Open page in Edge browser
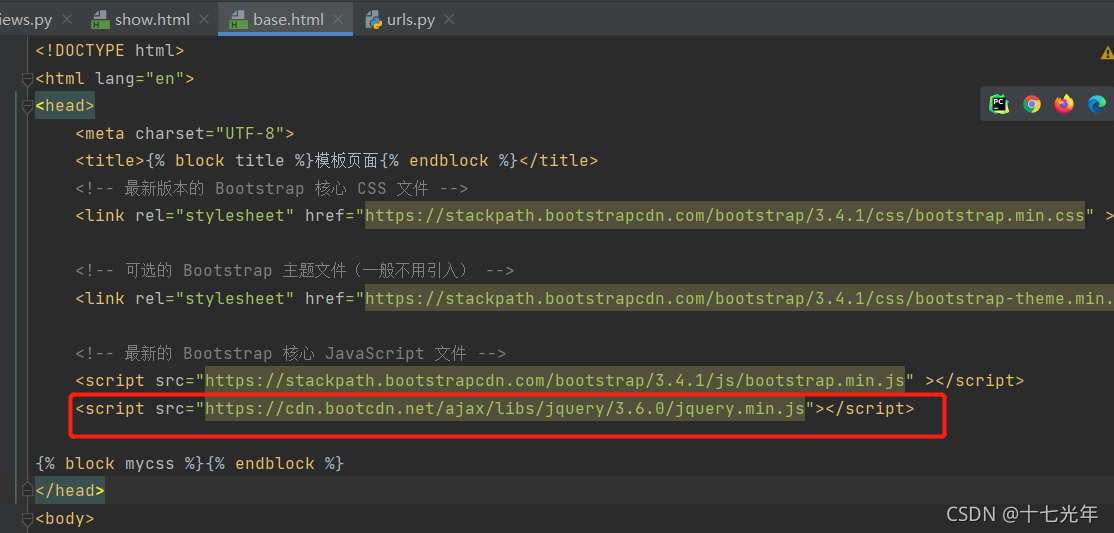The height and width of the screenshot is (533, 1114). (x=1096, y=104)
